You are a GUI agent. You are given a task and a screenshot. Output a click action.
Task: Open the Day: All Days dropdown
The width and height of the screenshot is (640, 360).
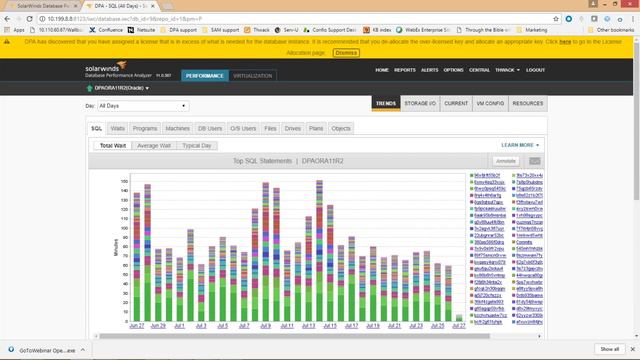(x=143, y=106)
